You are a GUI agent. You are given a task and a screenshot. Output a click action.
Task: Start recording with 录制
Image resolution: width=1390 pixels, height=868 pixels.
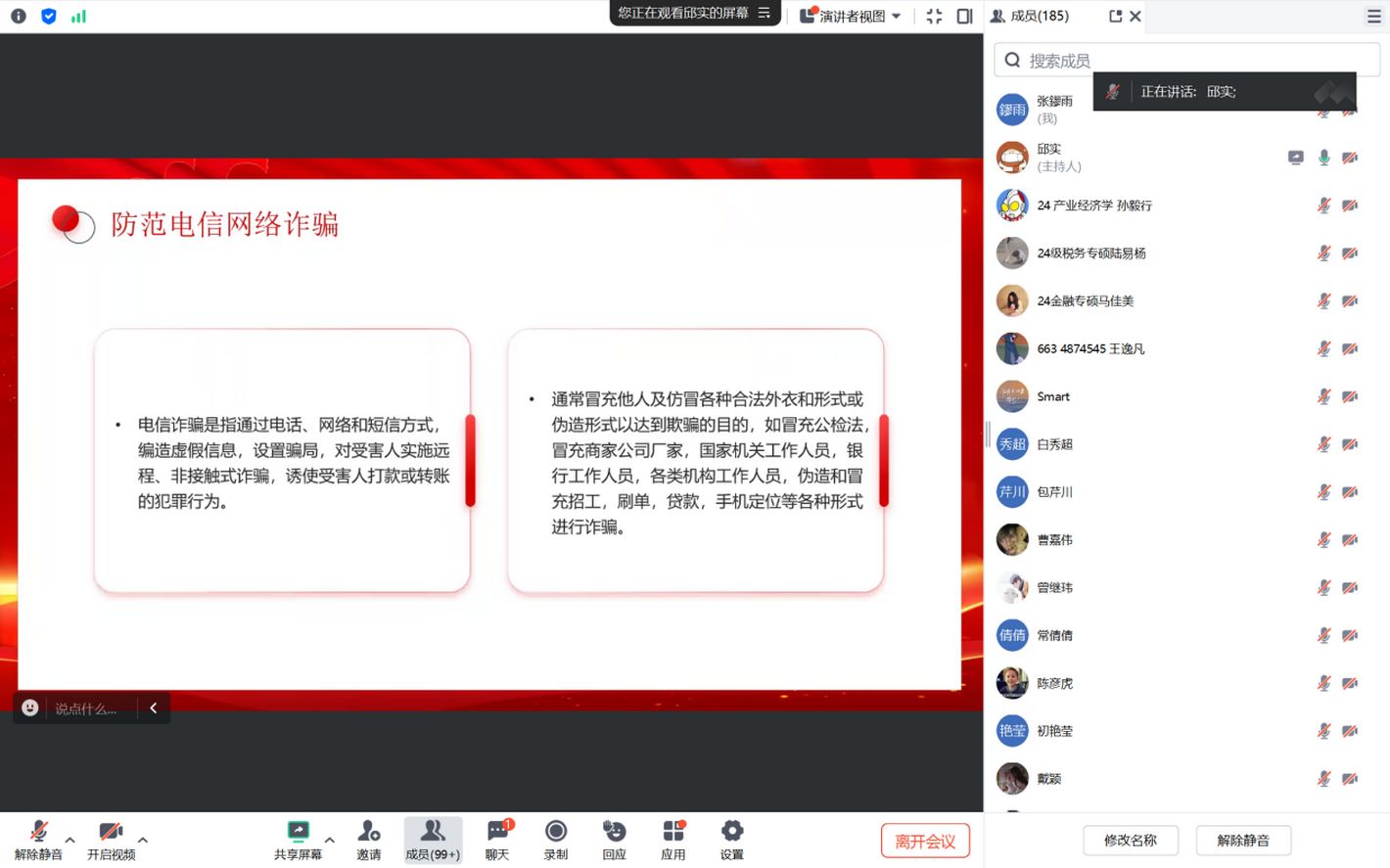[x=556, y=840]
